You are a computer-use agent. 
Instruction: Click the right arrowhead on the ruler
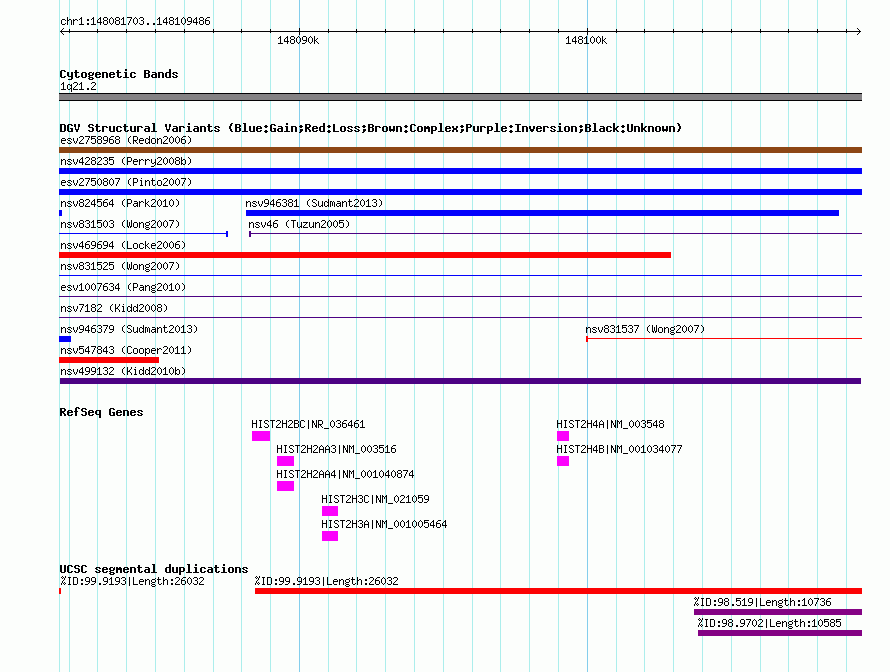click(858, 31)
